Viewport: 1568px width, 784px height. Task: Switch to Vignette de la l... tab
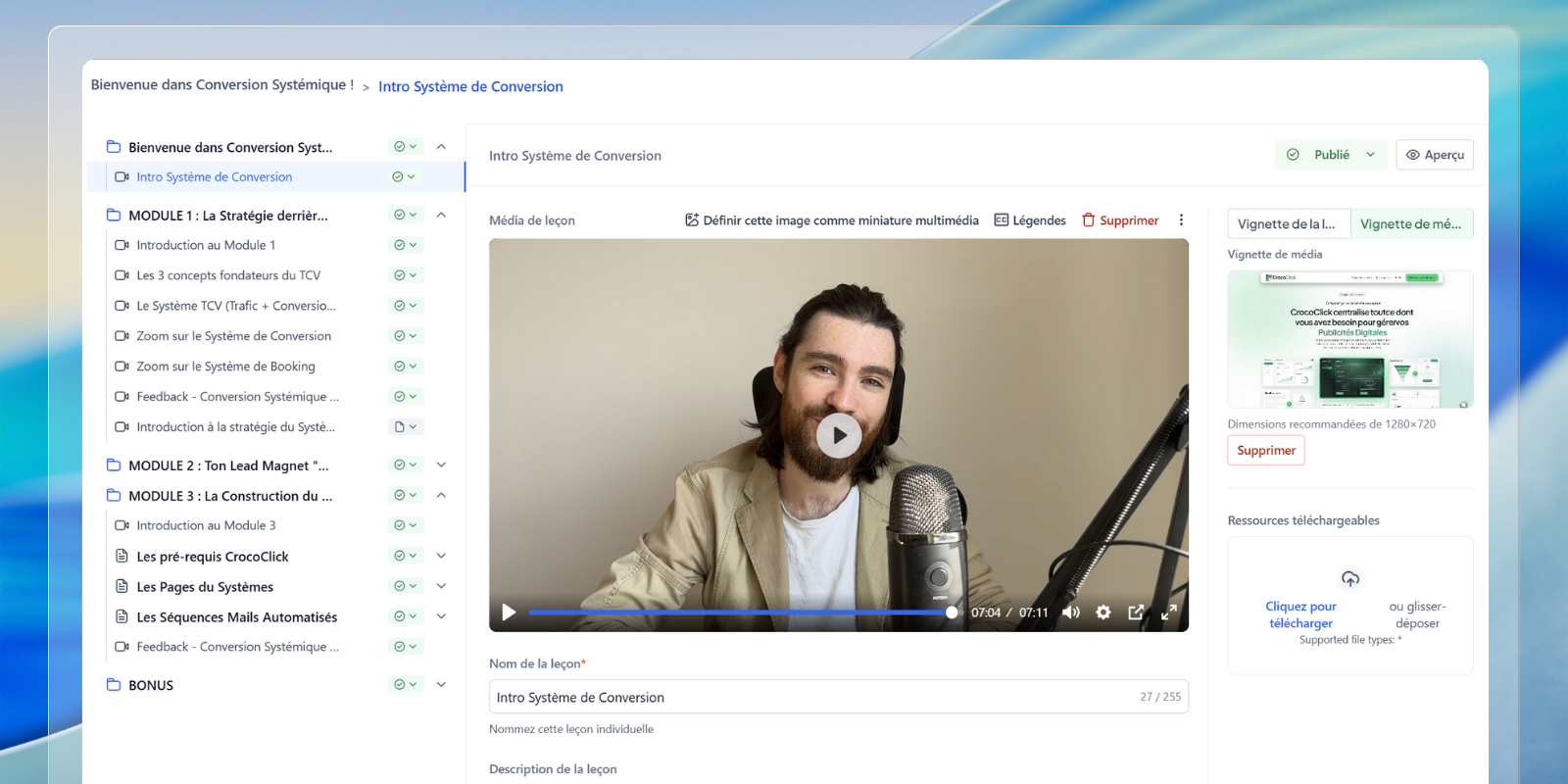pos(1289,223)
